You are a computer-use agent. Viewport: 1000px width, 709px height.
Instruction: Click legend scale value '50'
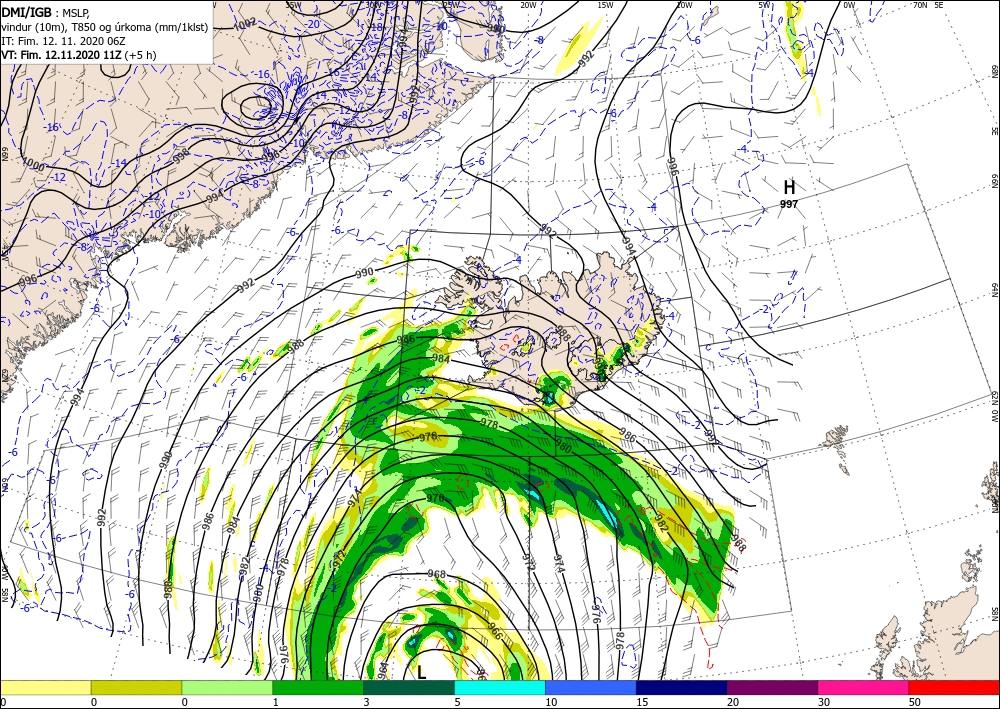915,702
